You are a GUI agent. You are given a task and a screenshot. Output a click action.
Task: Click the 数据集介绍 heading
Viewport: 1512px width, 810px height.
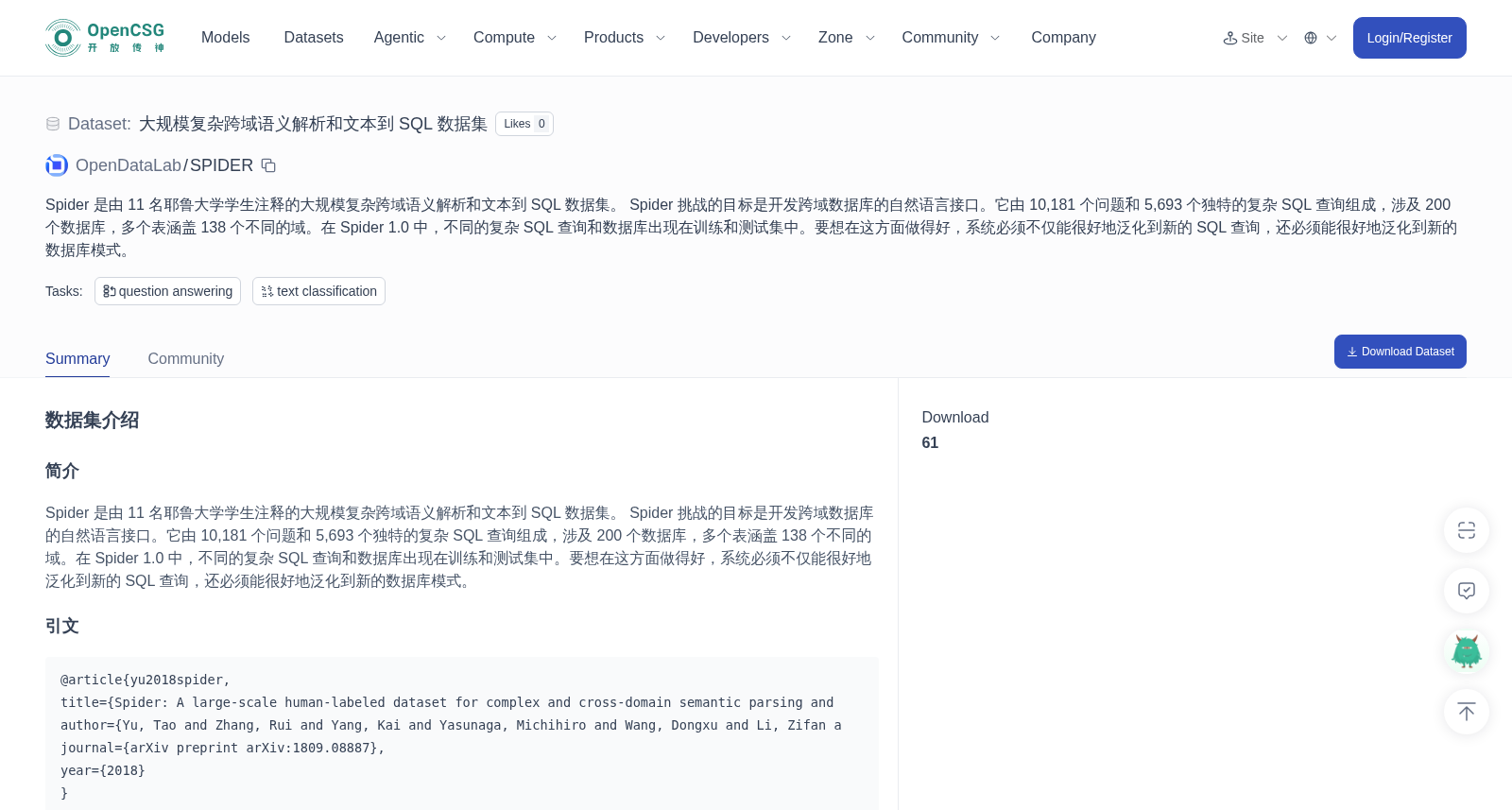92,421
